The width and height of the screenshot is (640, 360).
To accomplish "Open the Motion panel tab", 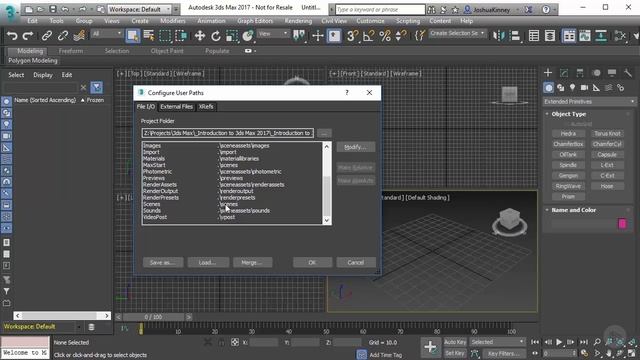I will tap(596, 73).
